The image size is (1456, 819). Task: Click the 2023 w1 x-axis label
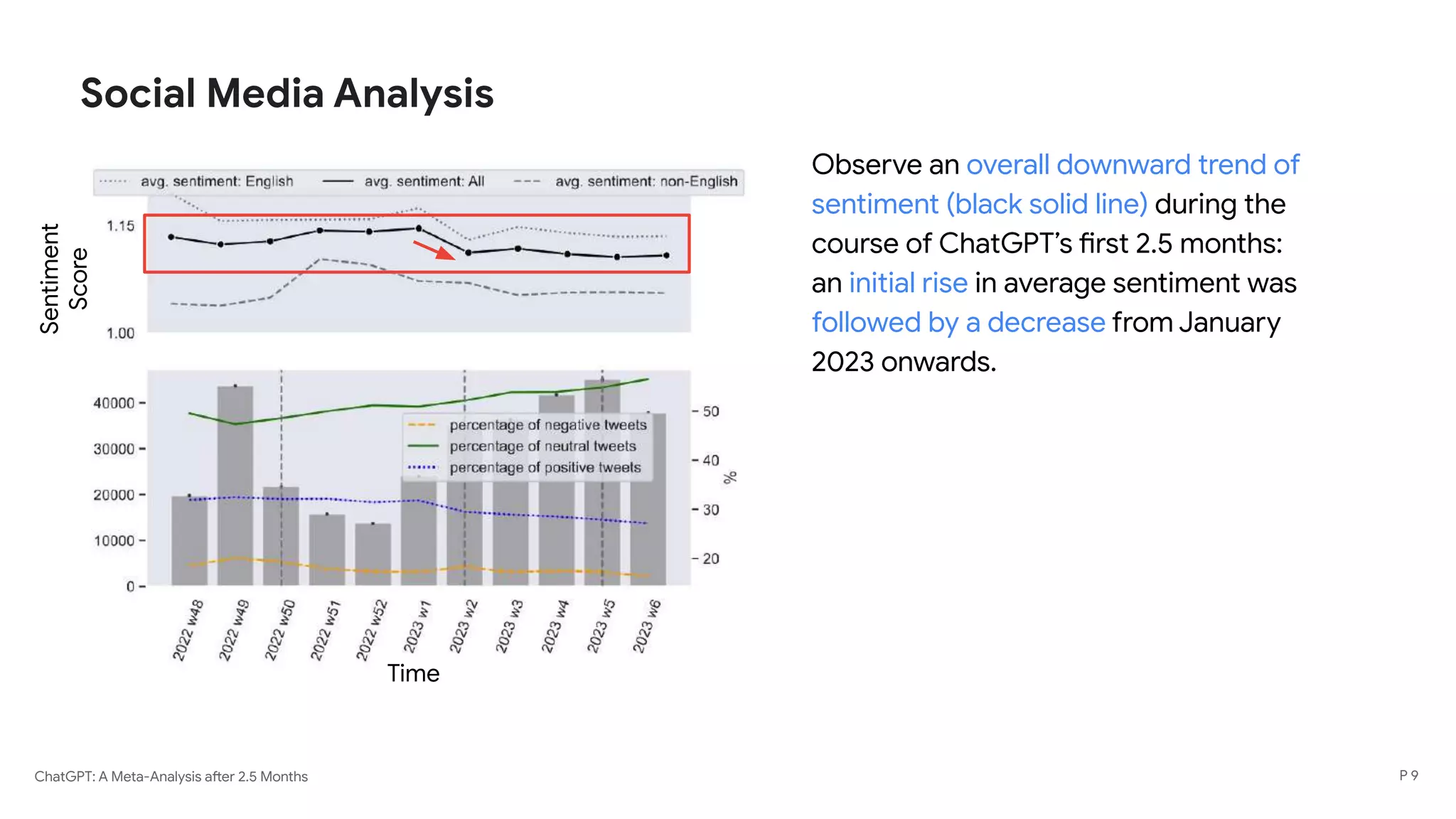[417, 627]
